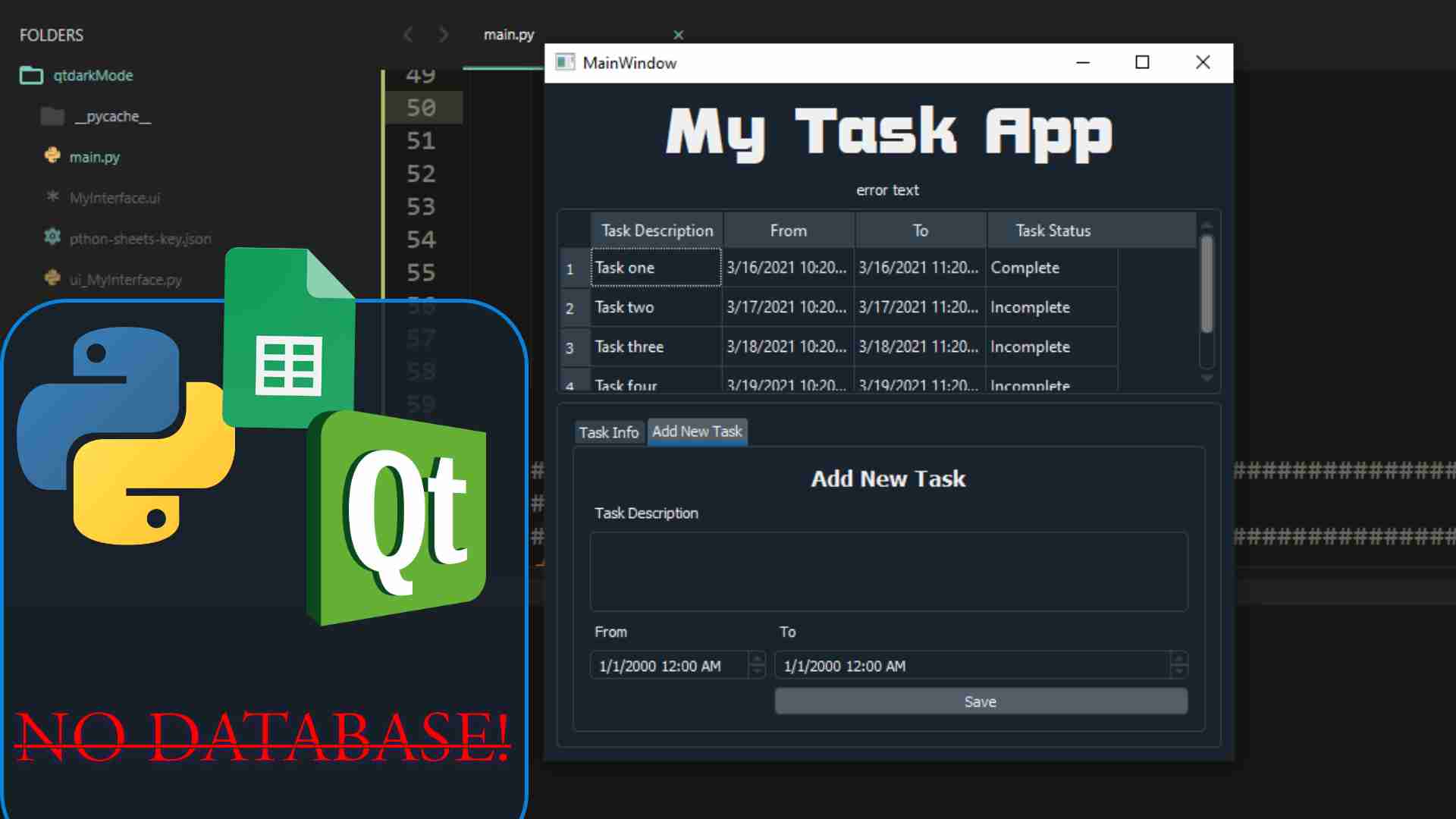
Task: Expand the __pycache__ folder
Action: click(x=113, y=116)
